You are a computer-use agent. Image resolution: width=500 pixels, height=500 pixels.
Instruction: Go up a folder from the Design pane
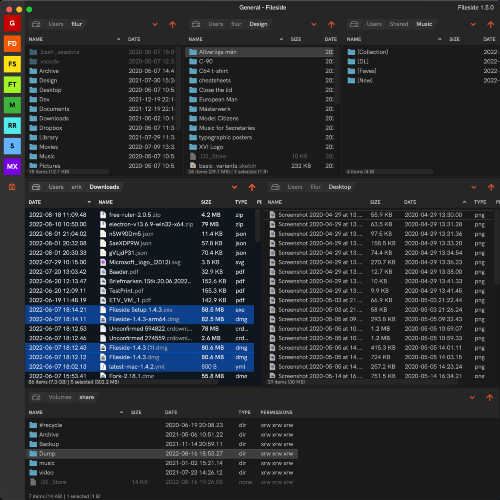coord(331,24)
